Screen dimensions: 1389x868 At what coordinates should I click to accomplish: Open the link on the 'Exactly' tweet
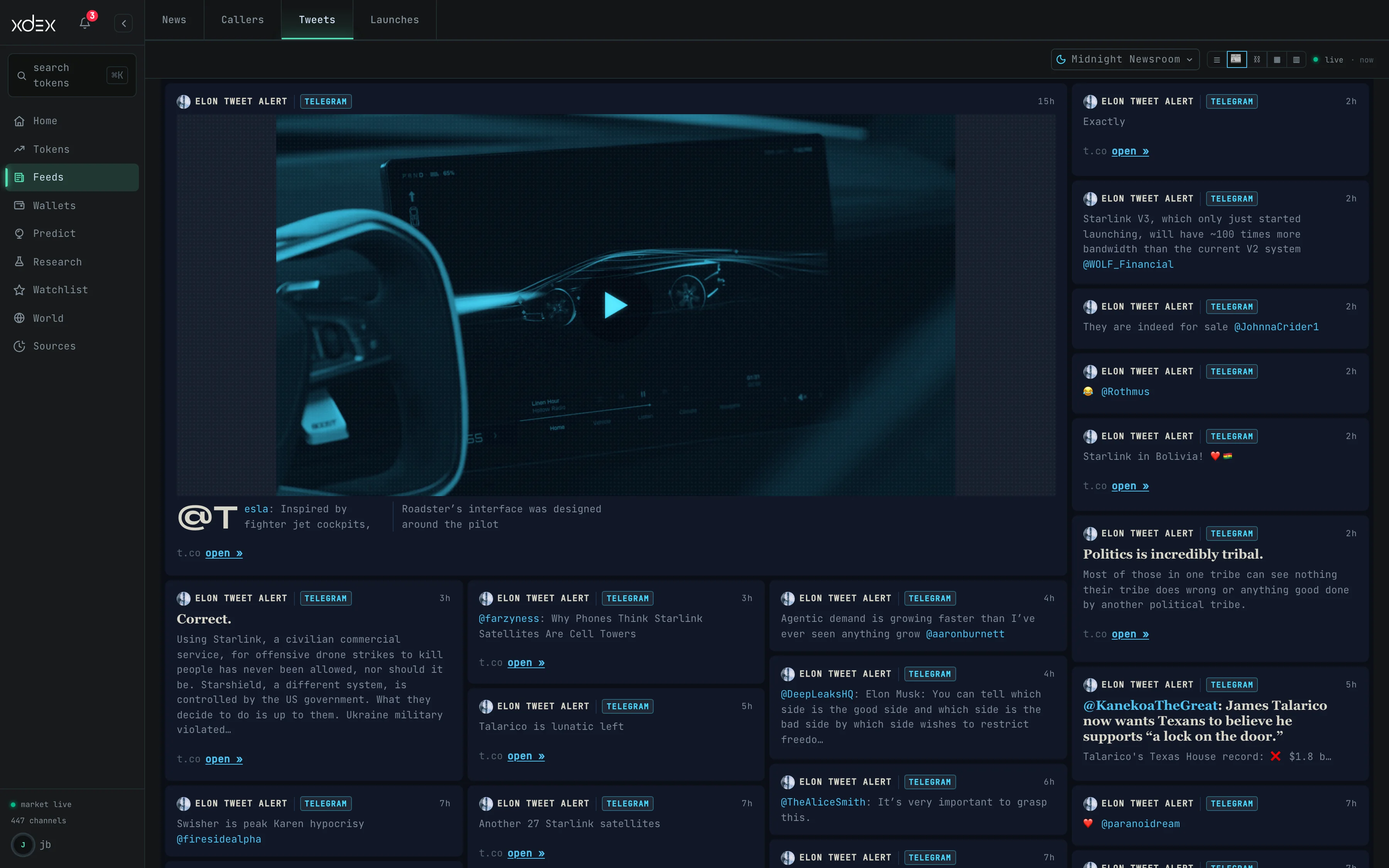pos(1130,152)
